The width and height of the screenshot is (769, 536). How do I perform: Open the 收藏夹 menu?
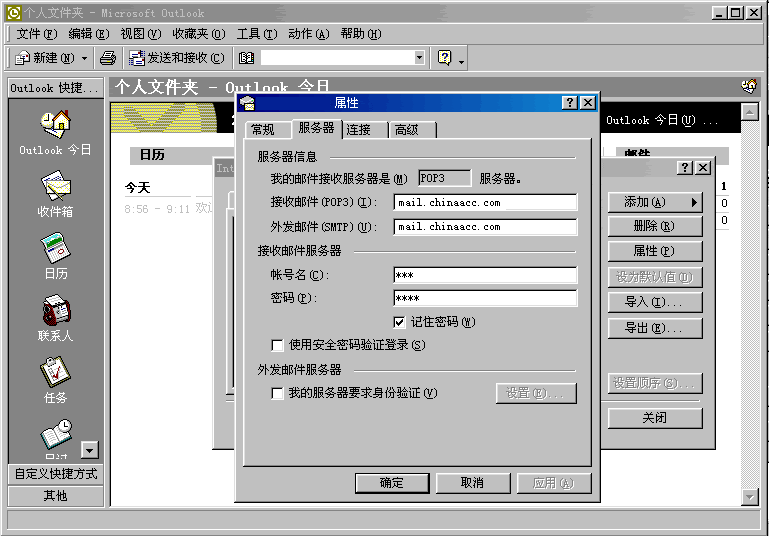click(x=199, y=34)
